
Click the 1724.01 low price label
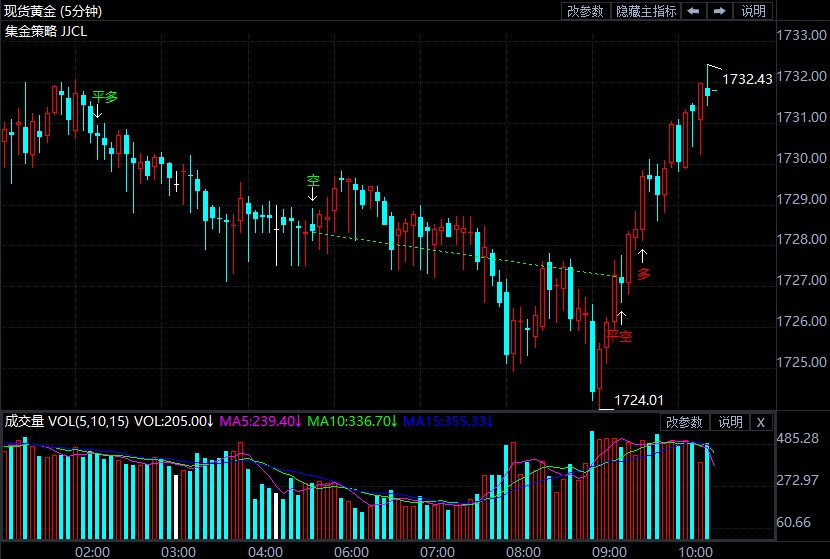coord(638,400)
